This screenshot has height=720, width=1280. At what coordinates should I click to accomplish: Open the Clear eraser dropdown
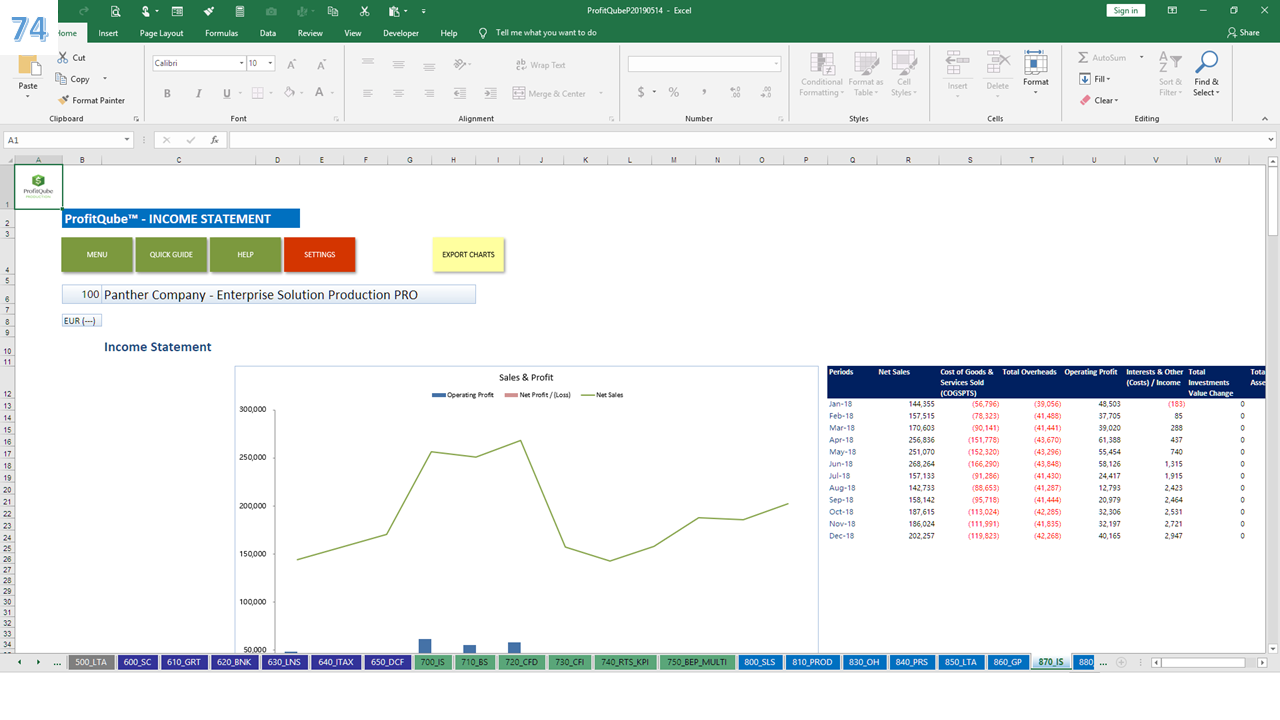coord(1099,100)
